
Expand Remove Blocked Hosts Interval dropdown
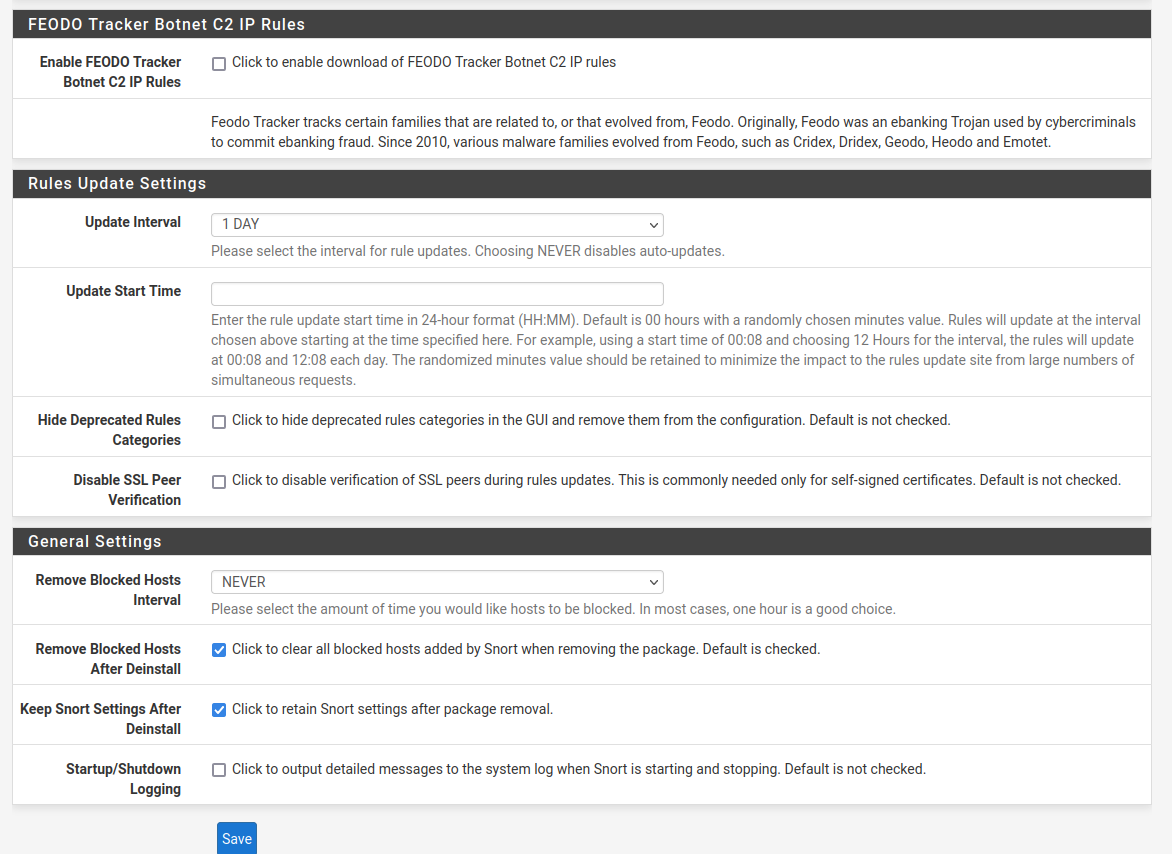click(437, 582)
